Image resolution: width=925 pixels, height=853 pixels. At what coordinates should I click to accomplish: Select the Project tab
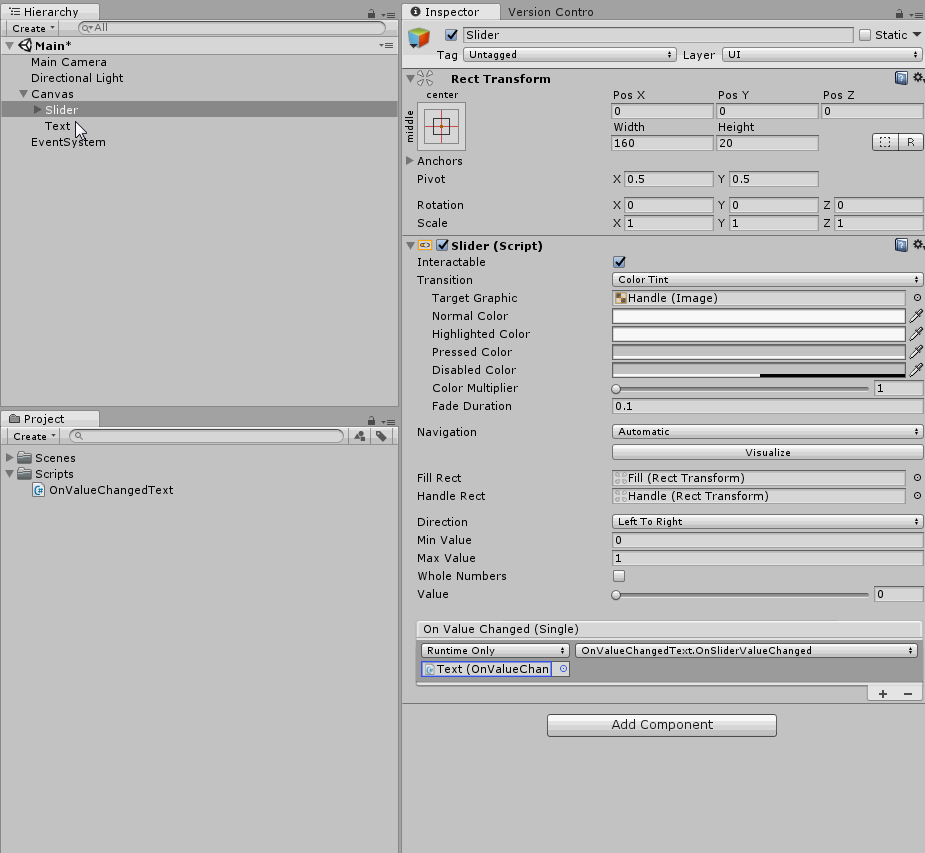coord(43,419)
